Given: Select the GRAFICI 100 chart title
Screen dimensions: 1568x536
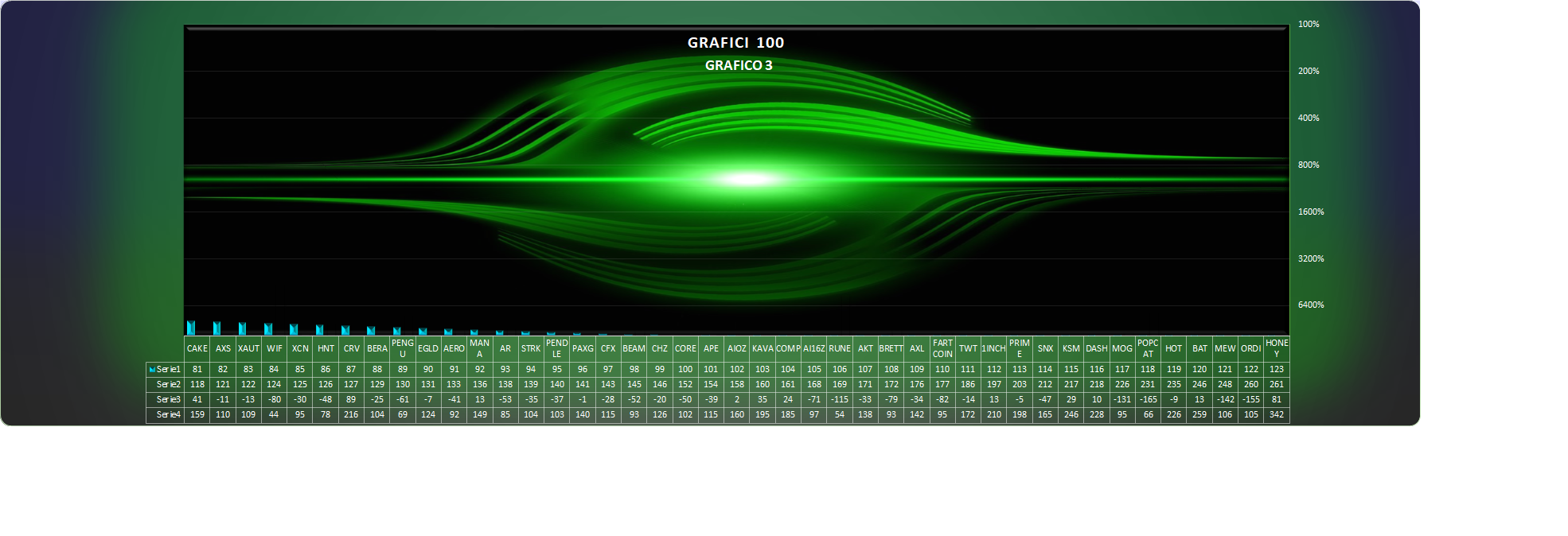Looking at the screenshot, I should pyautogui.click(x=735, y=43).
